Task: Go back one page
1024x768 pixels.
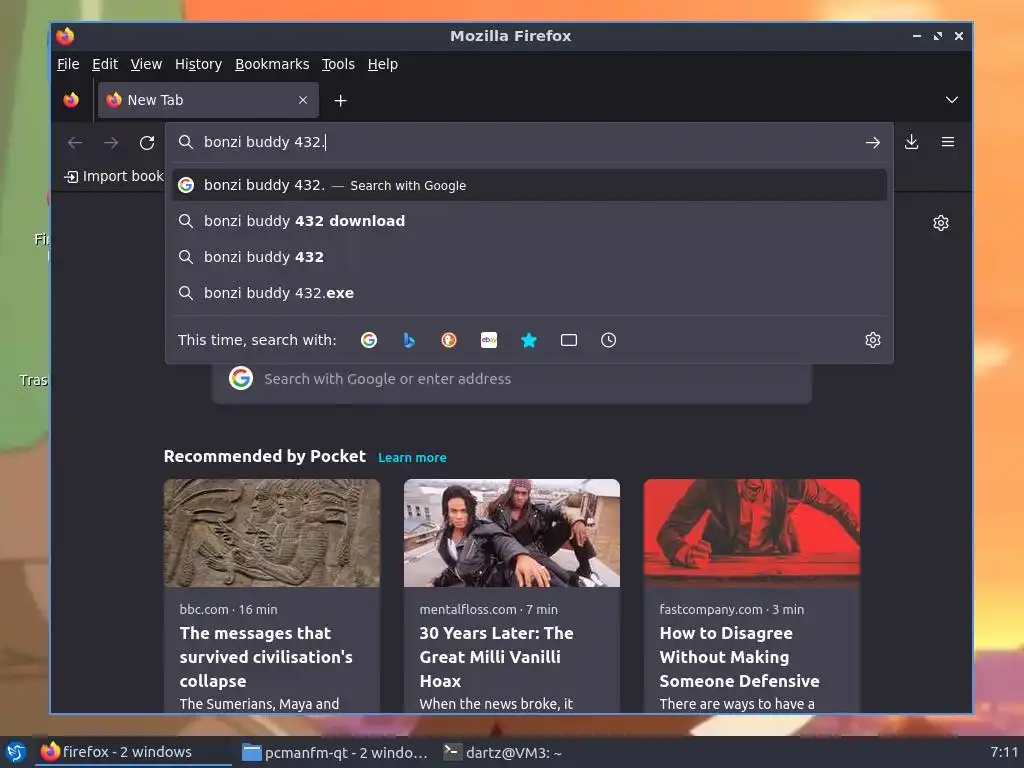Action: pyautogui.click(x=75, y=142)
